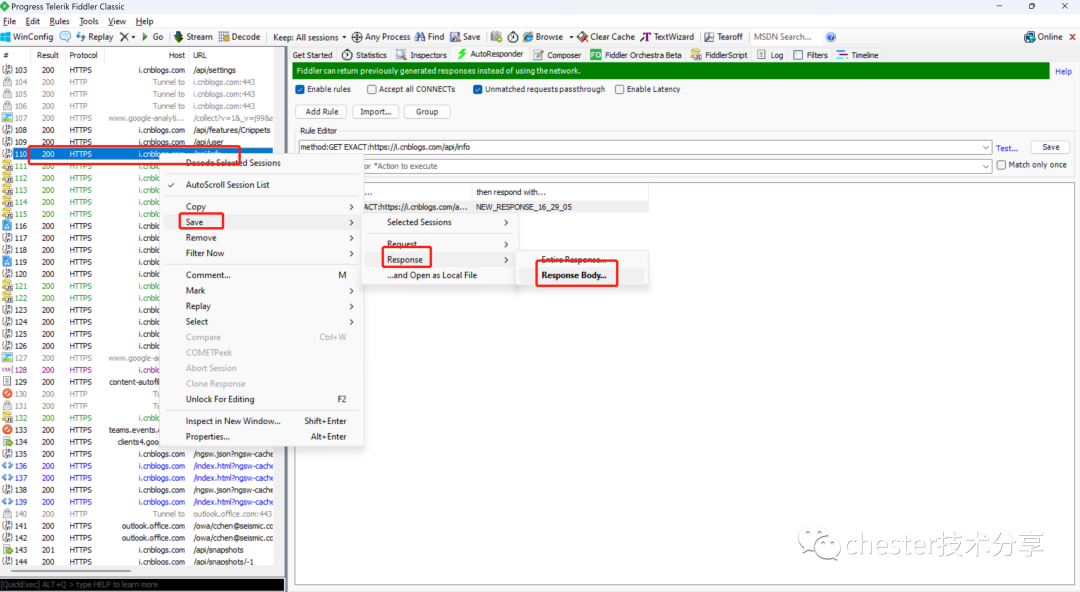Open dropdown arrow next to Browse

(x=570, y=37)
